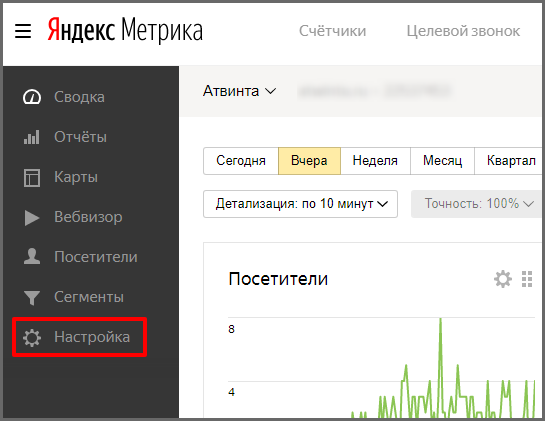Select the Сегодня period
Screen dimensions: 545x421
[241, 161]
